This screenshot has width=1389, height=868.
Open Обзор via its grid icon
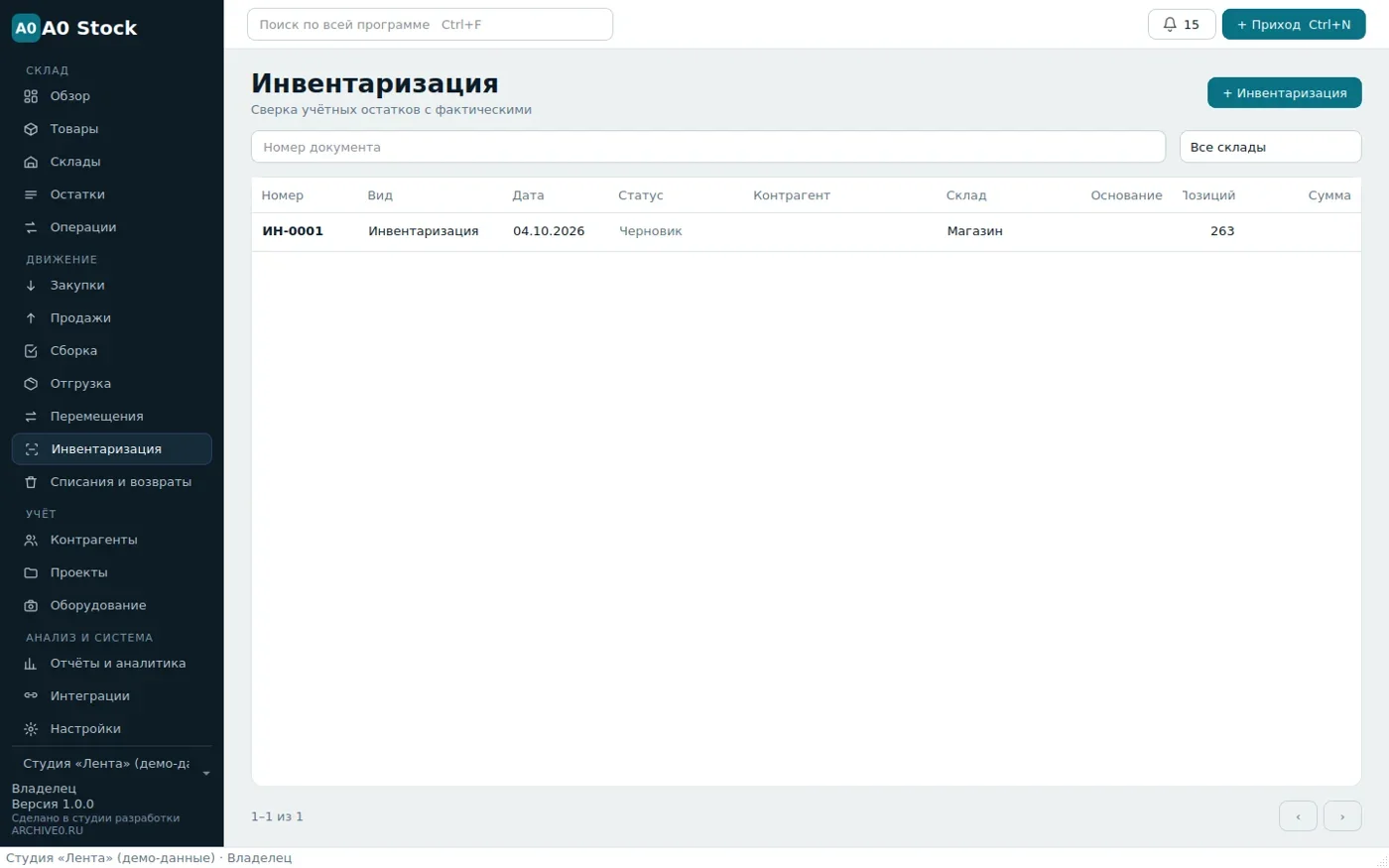(x=31, y=96)
